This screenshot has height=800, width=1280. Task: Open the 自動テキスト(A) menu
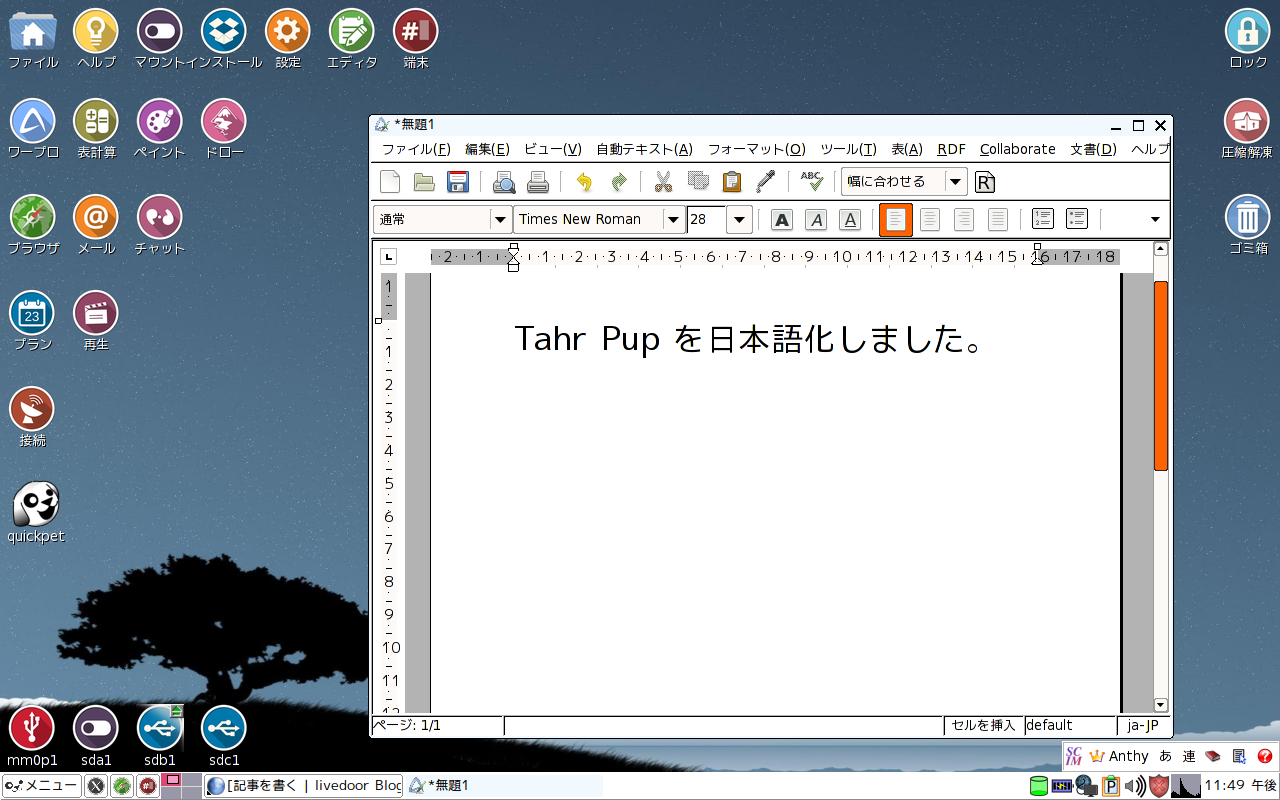tap(644, 149)
